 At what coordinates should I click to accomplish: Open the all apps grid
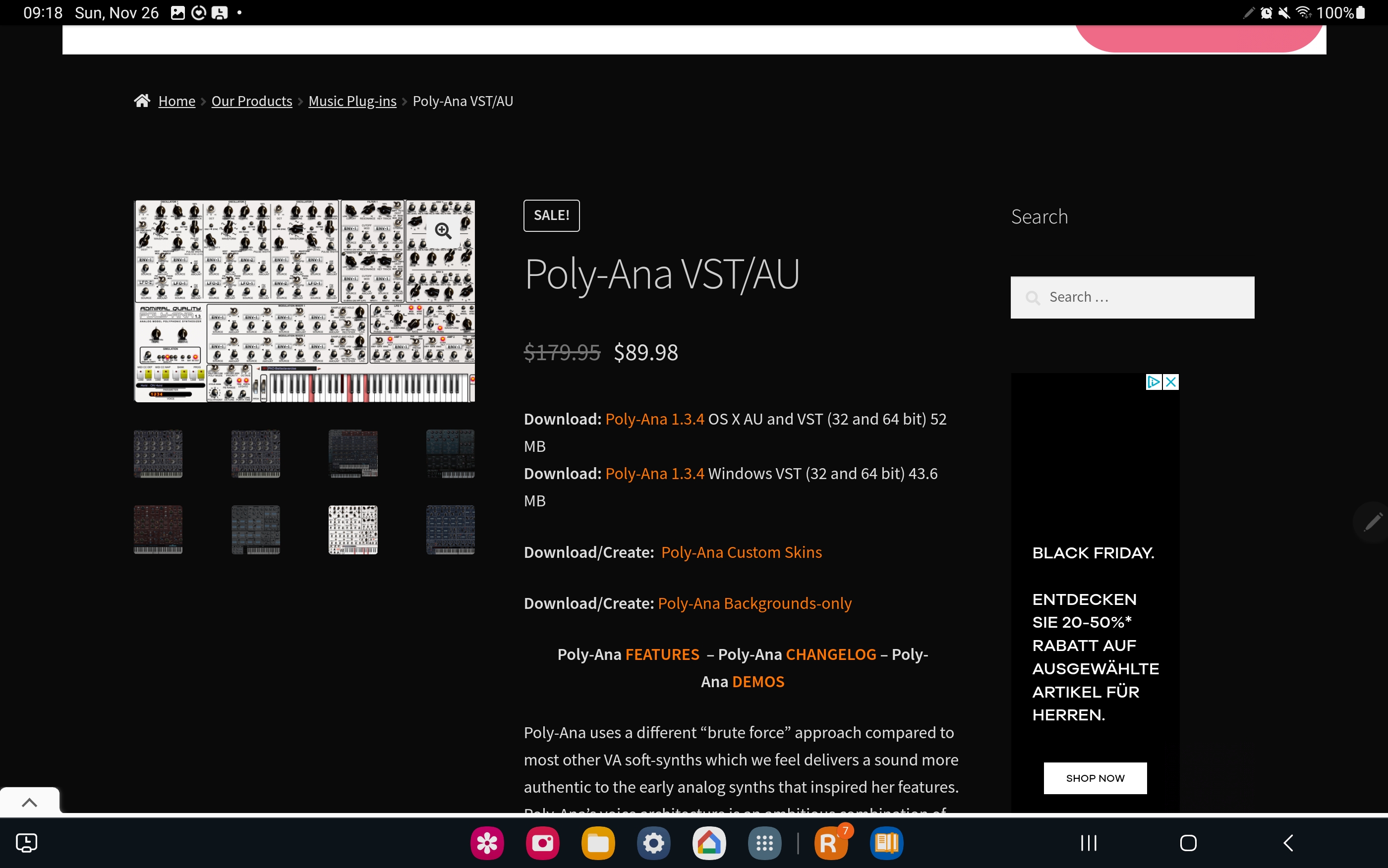coord(764,843)
